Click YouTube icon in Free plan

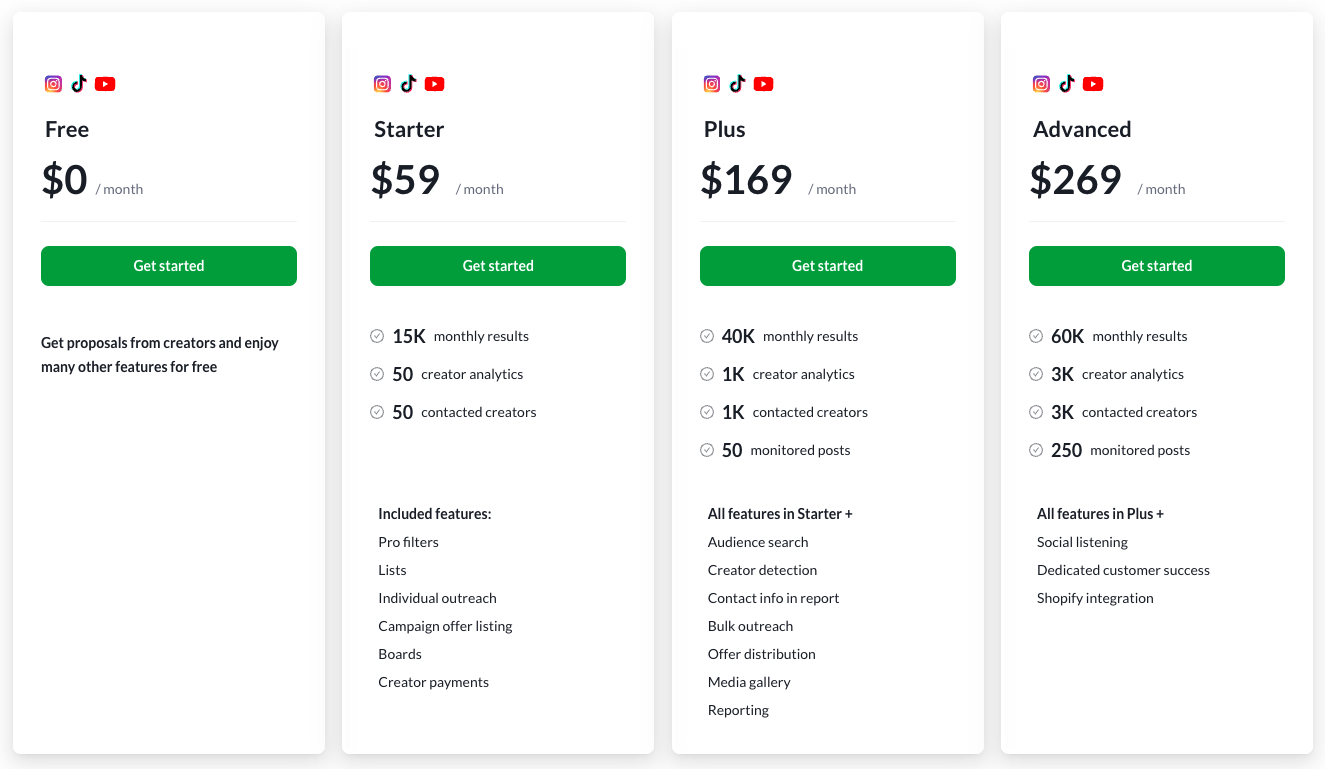click(x=105, y=84)
